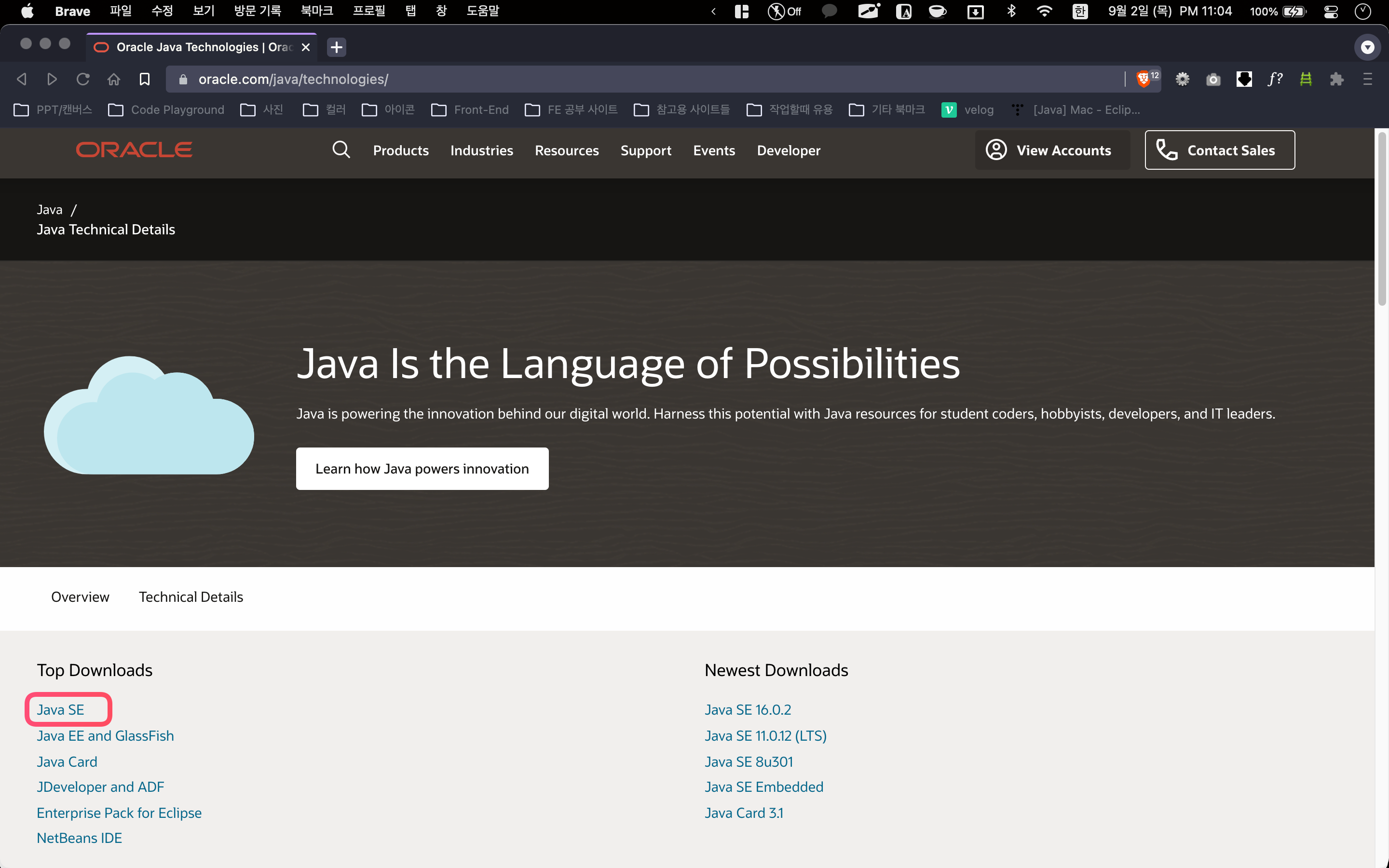Reload the page
This screenshot has width=1389, height=868.
point(83,79)
